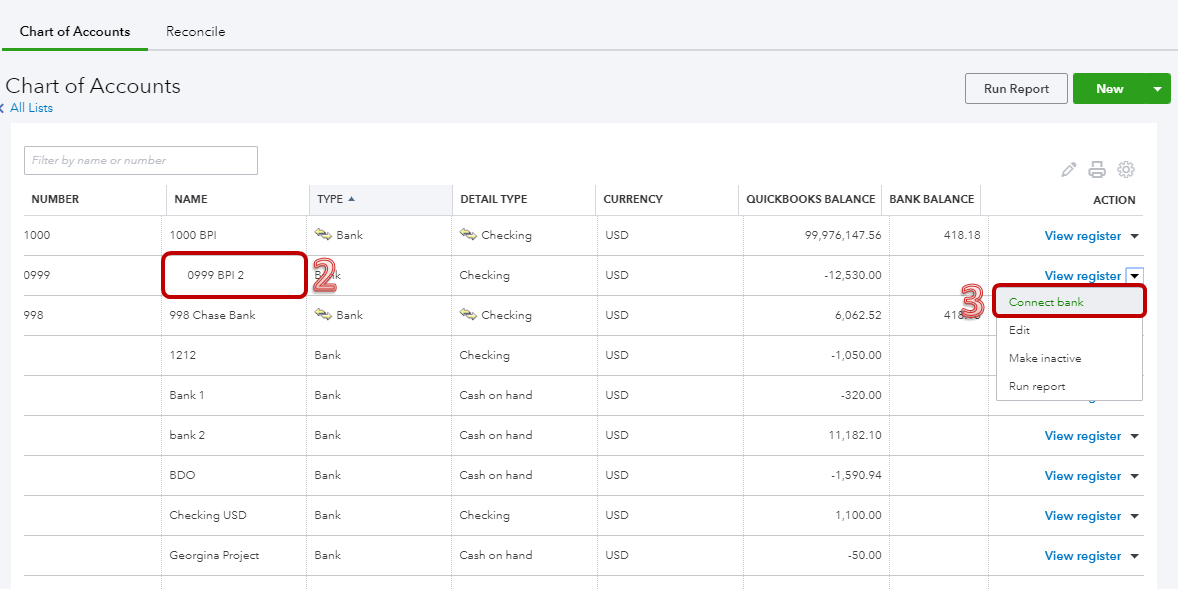Switch to the Chart of Accounts tab
The image size is (1178, 589).
[x=75, y=32]
